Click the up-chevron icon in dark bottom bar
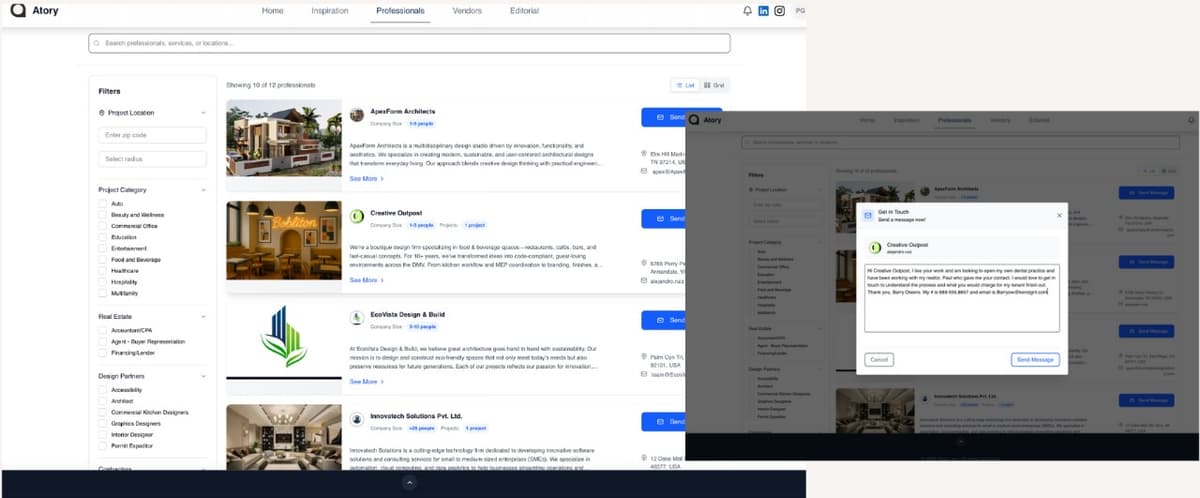 pos(408,482)
